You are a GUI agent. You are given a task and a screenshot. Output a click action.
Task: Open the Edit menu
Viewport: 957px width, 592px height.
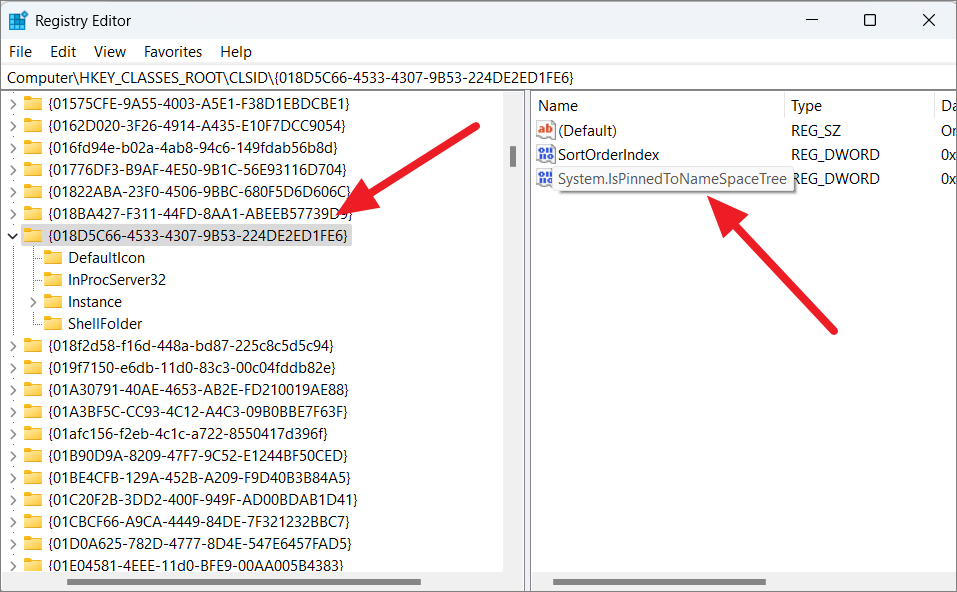[63, 52]
